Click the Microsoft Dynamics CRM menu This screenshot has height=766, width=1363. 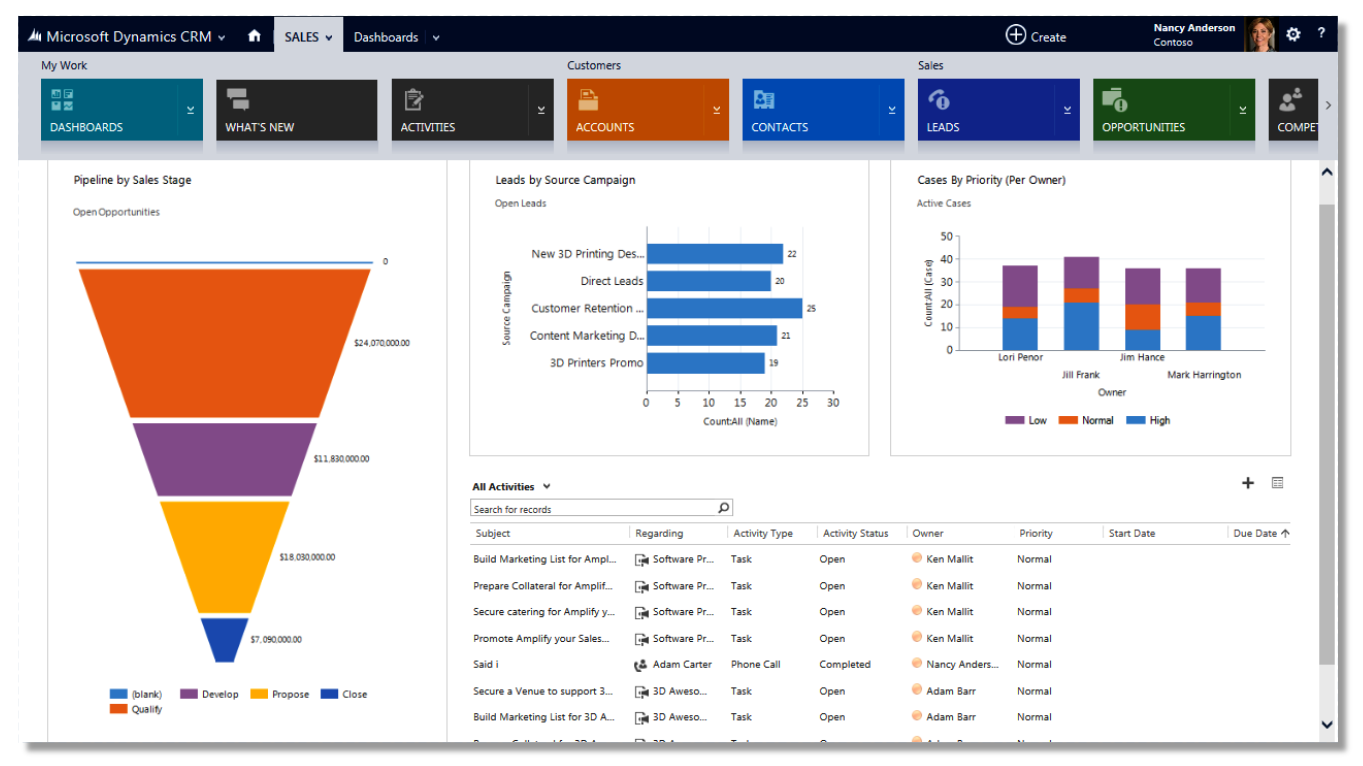130,35
